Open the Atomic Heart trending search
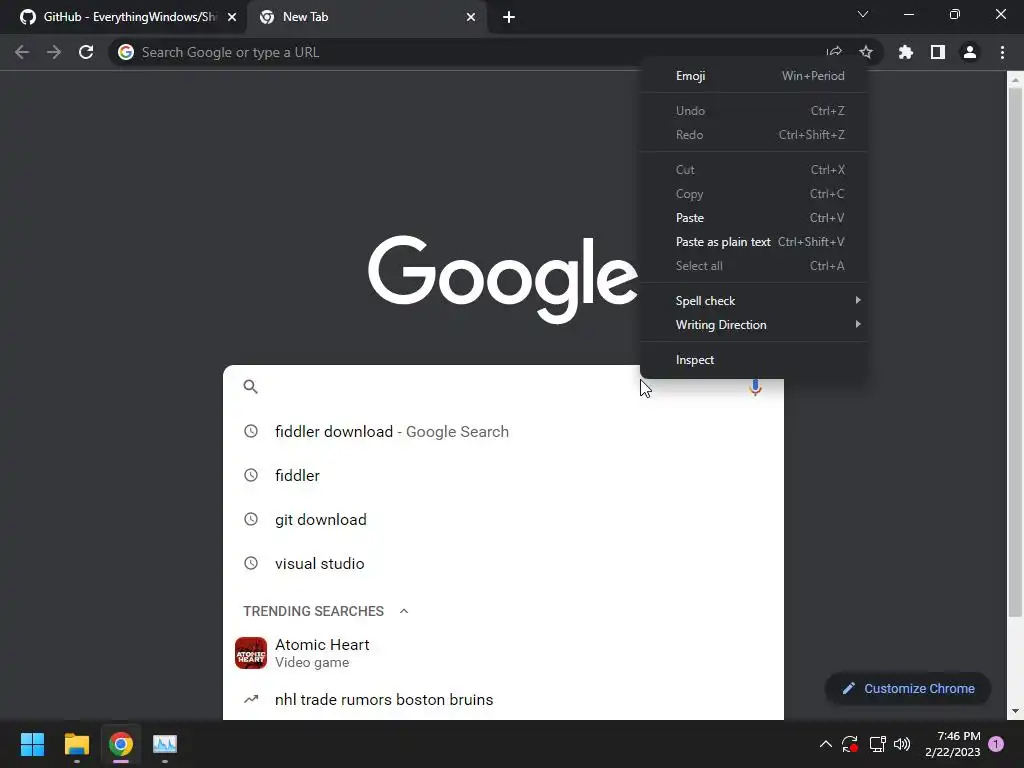Screen dimensions: 1024x768 click(x=503, y=653)
